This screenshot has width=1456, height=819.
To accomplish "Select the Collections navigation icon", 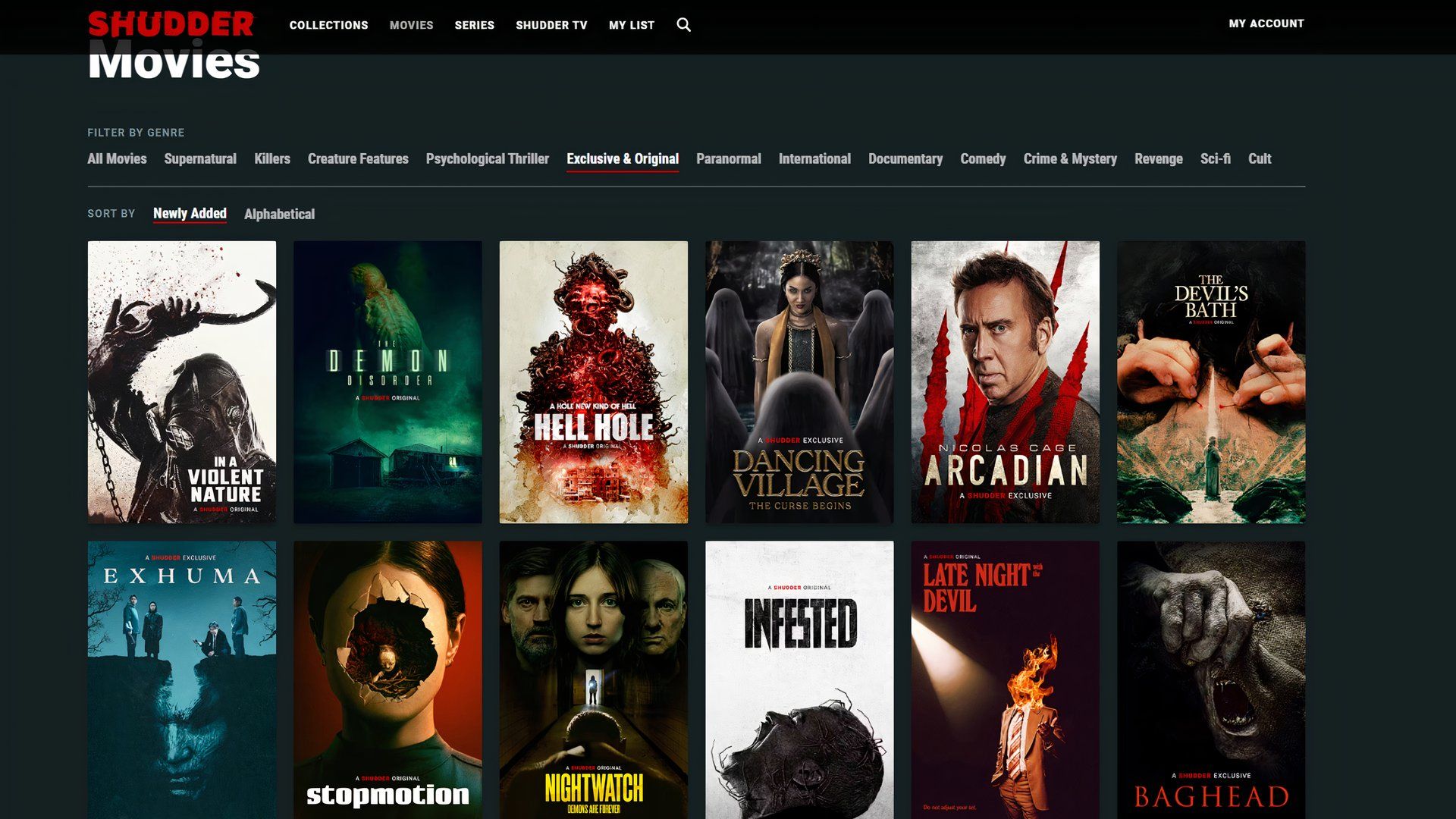I will [x=327, y=24].
